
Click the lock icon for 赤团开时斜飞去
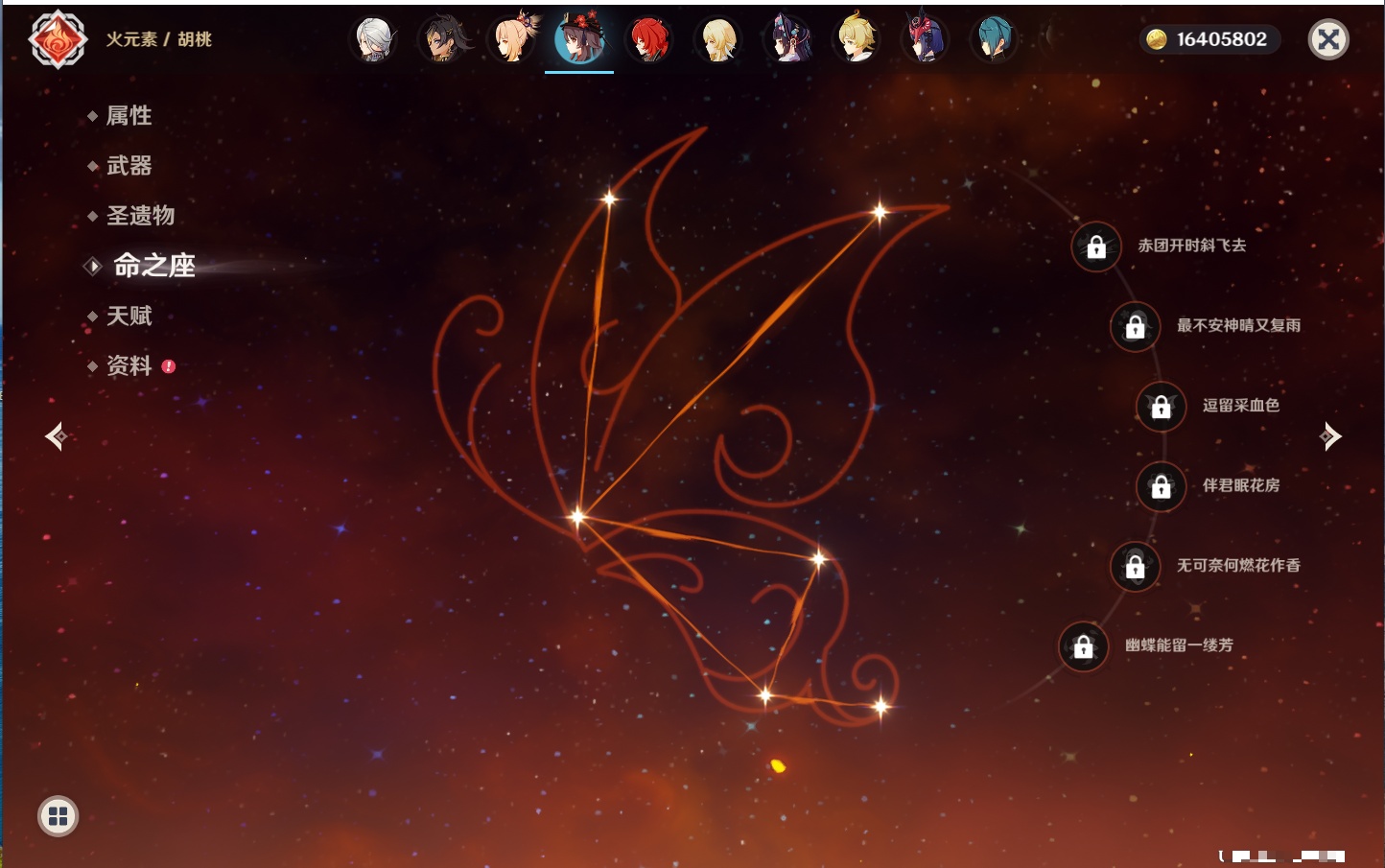tap(1096, 247)
